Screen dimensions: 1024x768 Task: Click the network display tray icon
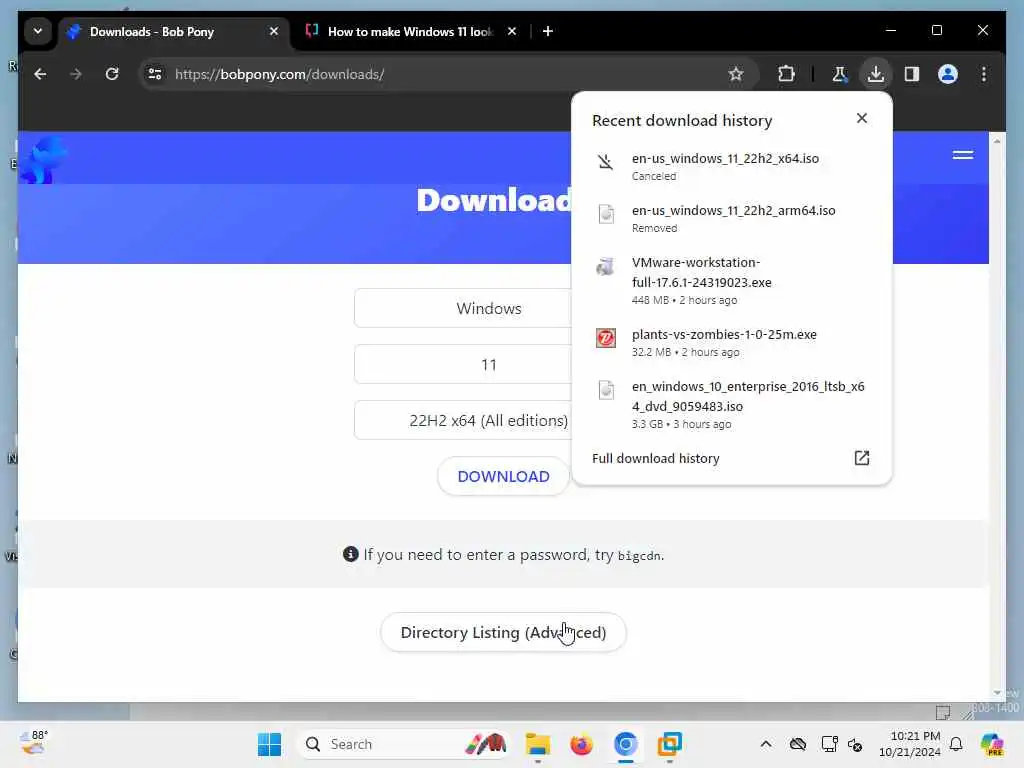pos(829,744)
